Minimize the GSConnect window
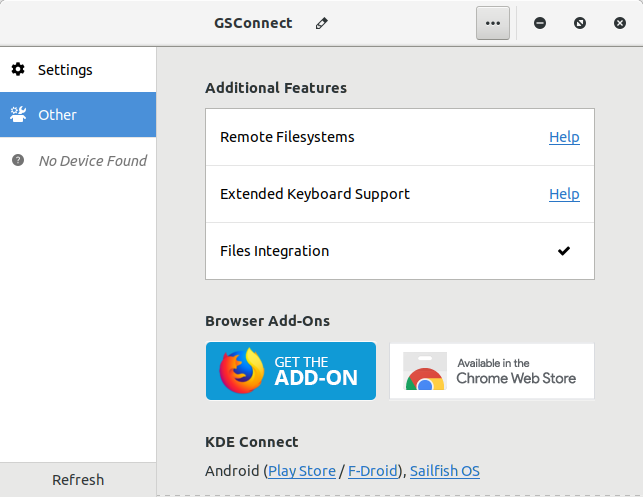This screenshot has height=497, width=643. coord(540,23)
